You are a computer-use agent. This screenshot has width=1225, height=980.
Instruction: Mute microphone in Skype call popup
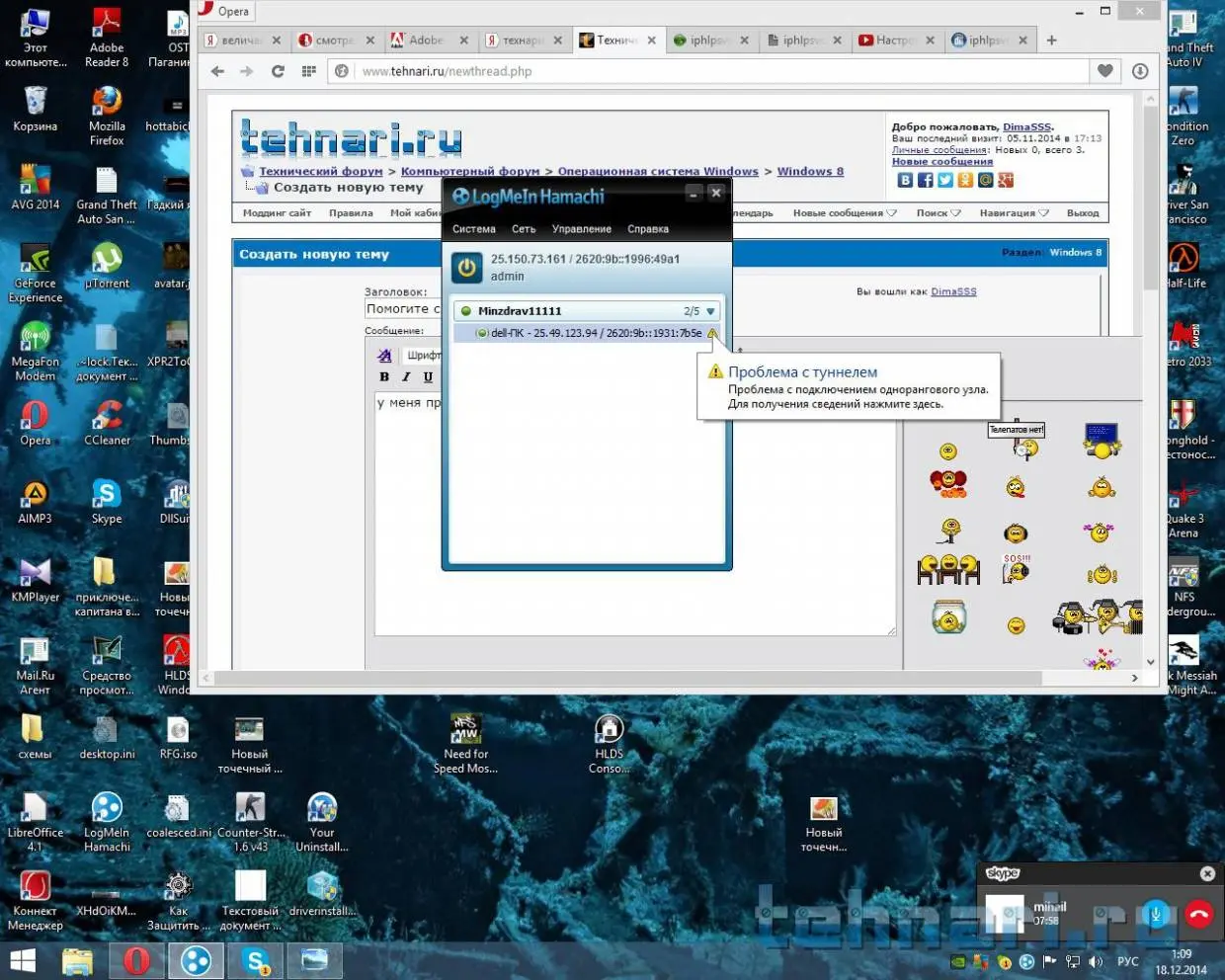point(1155,914)
